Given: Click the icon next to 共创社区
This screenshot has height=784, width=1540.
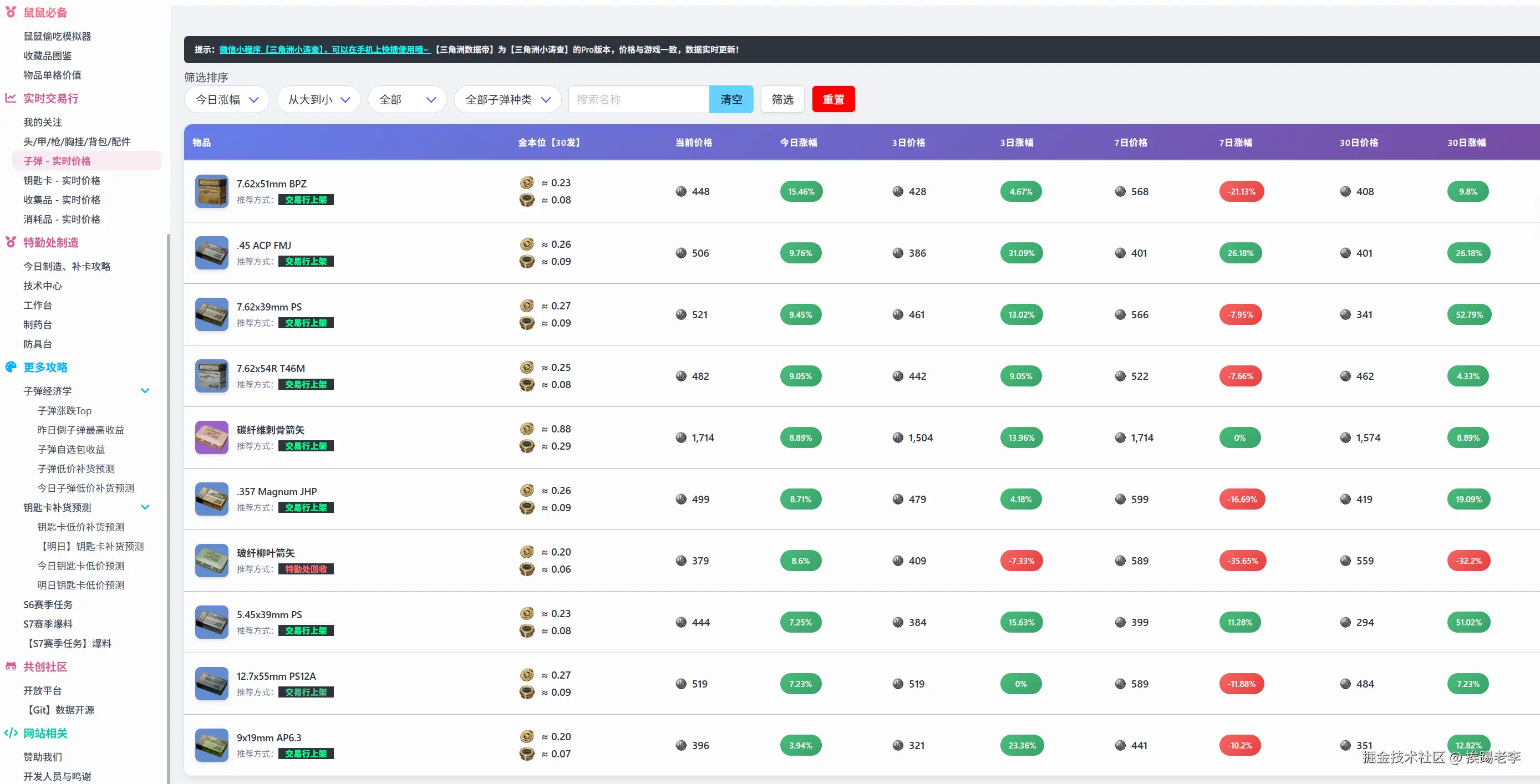Looking at the screenshot, I should 11,666.
